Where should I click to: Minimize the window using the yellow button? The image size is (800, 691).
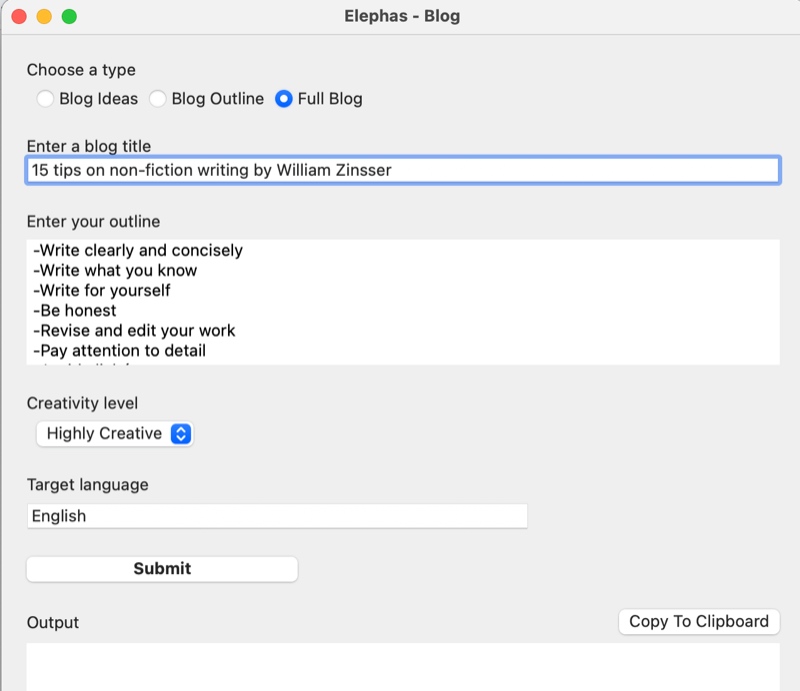44,17
